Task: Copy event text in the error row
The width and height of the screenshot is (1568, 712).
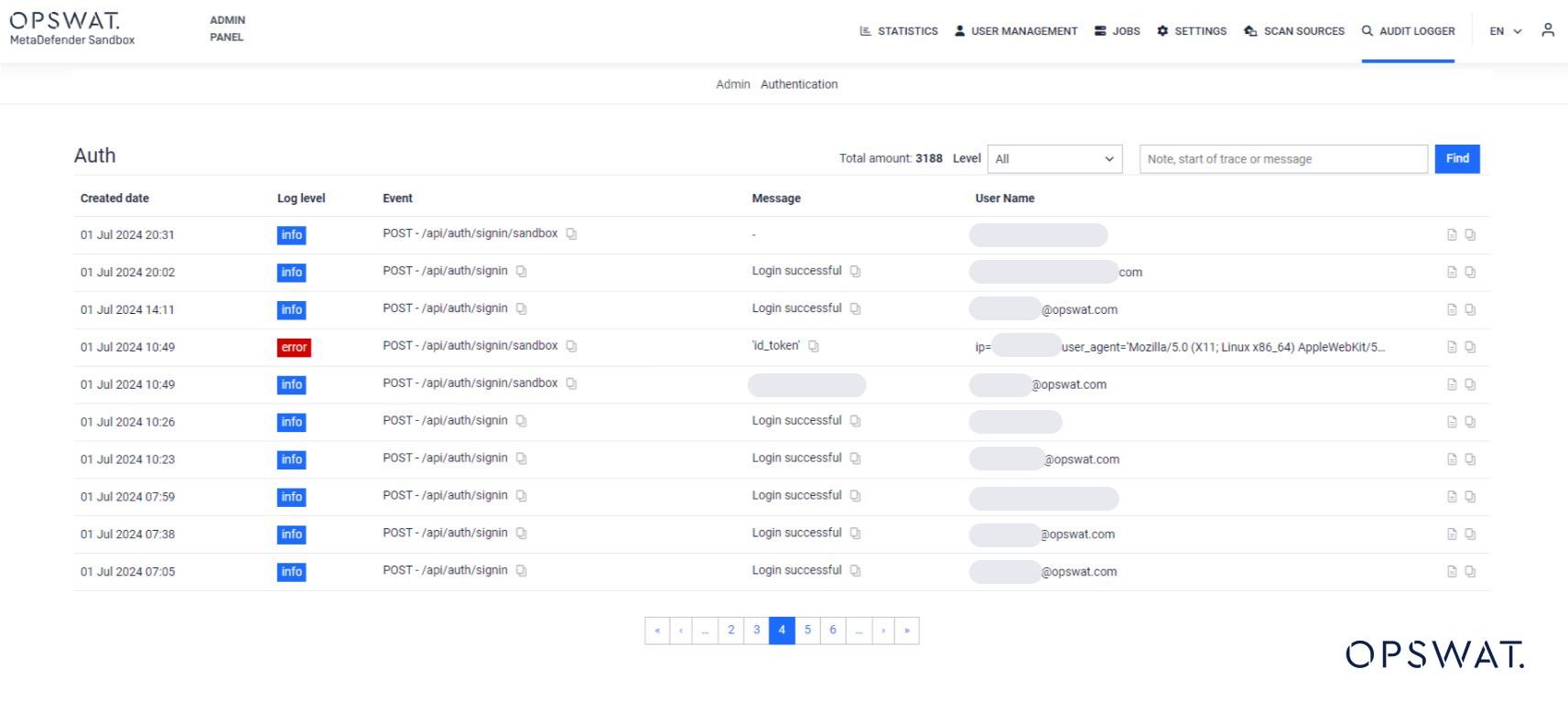Action: tap(571, 347)
